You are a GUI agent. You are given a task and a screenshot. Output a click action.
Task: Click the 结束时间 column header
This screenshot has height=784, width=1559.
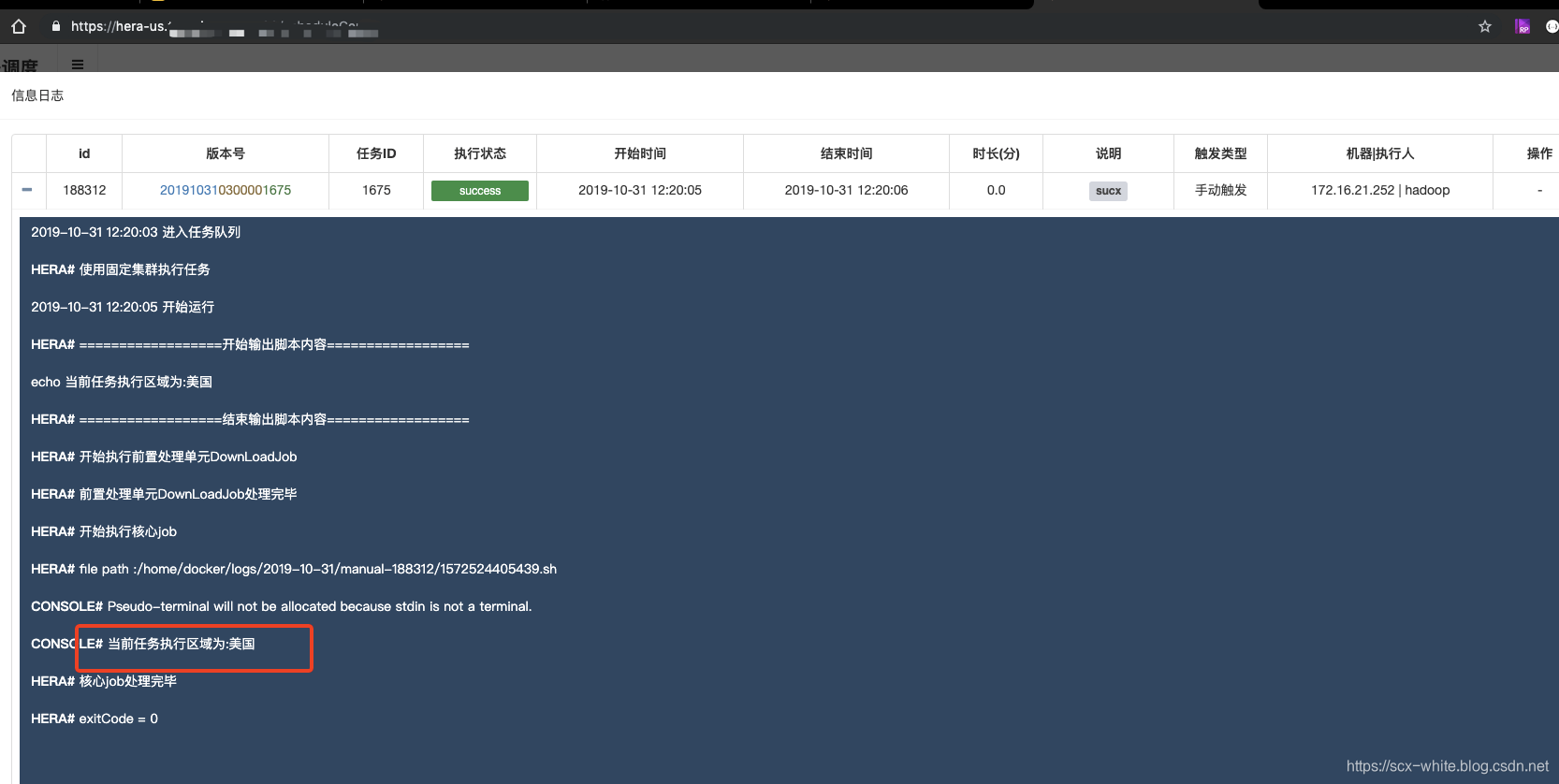point(847,153)
